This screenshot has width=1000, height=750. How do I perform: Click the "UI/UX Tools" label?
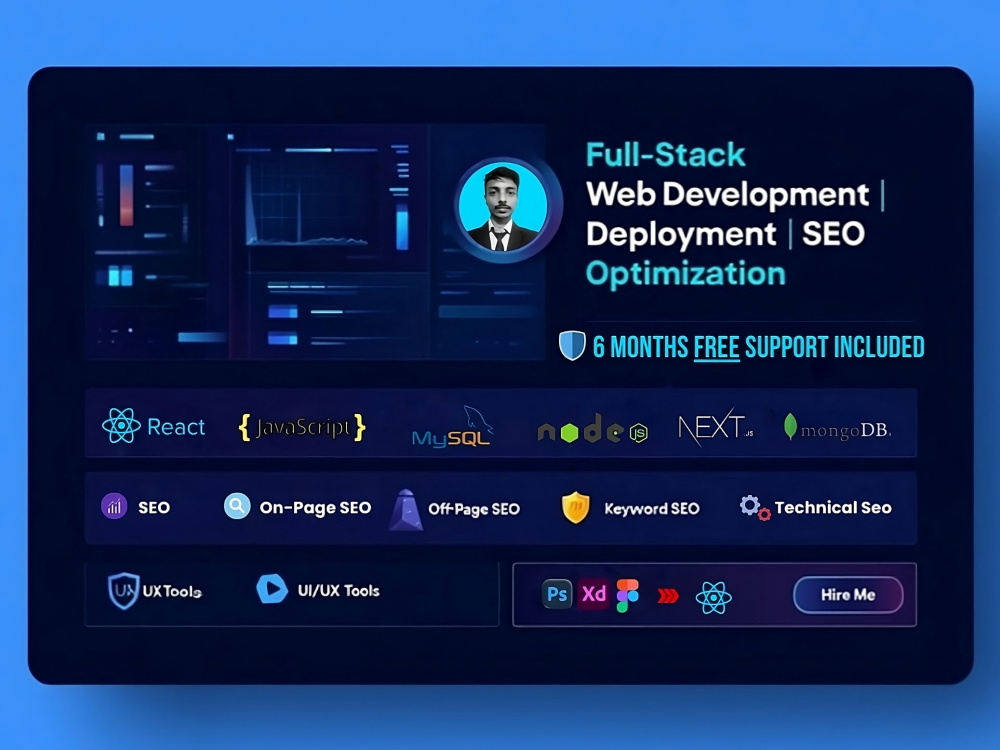339,591
